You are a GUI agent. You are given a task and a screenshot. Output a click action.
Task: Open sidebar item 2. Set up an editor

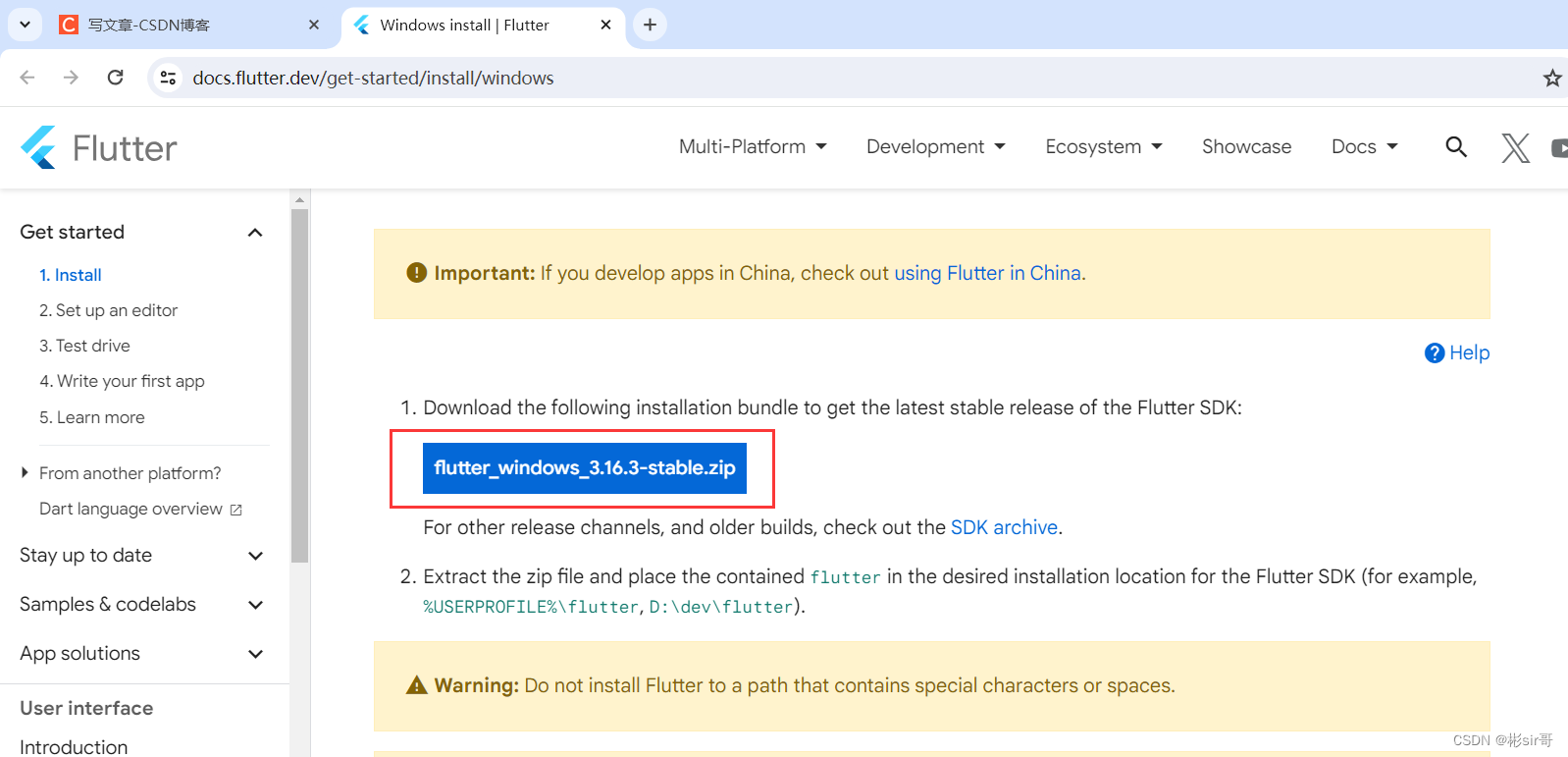pos(108,310)
